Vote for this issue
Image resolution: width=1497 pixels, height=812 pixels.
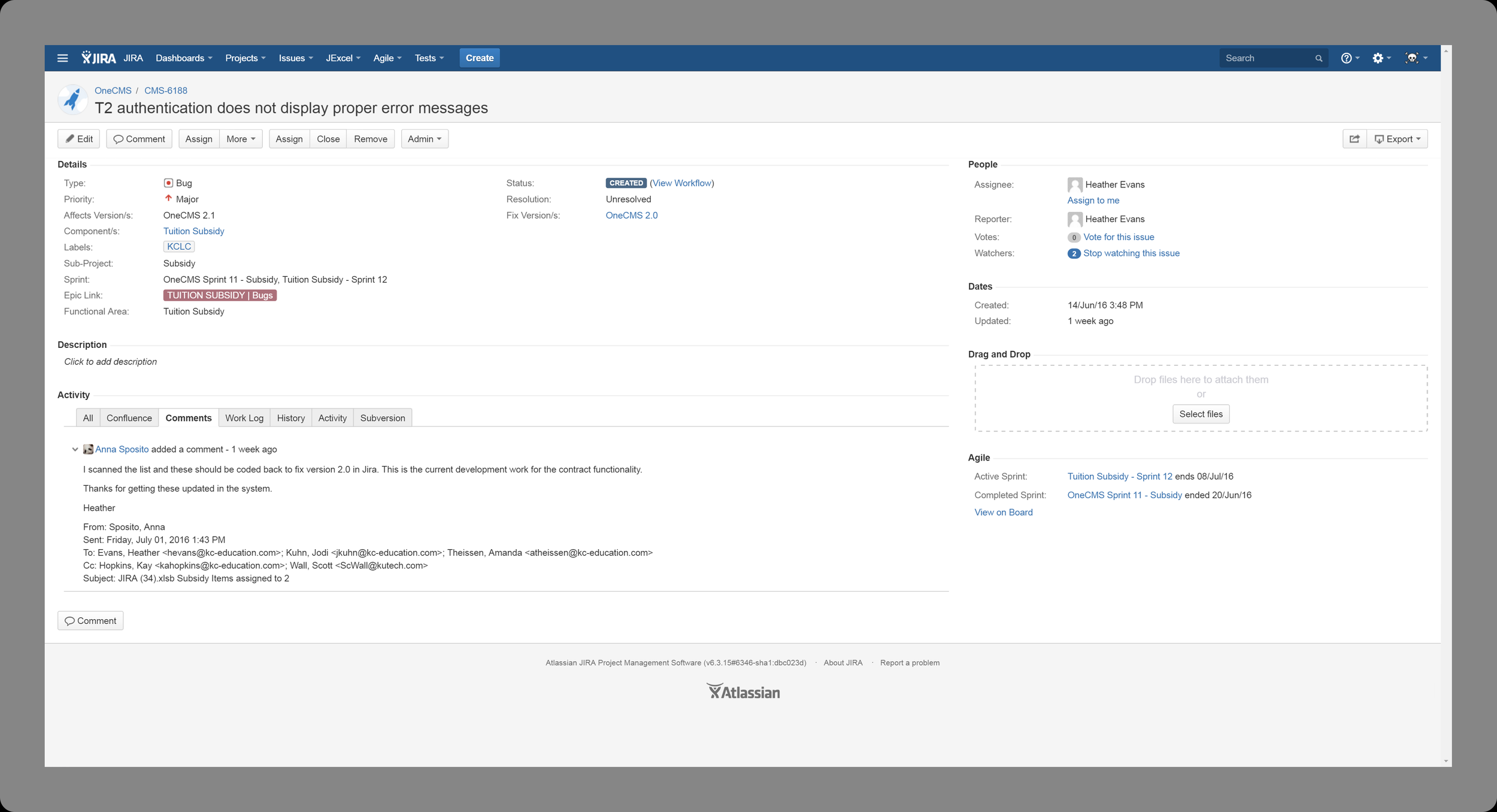coord(1118,237)
